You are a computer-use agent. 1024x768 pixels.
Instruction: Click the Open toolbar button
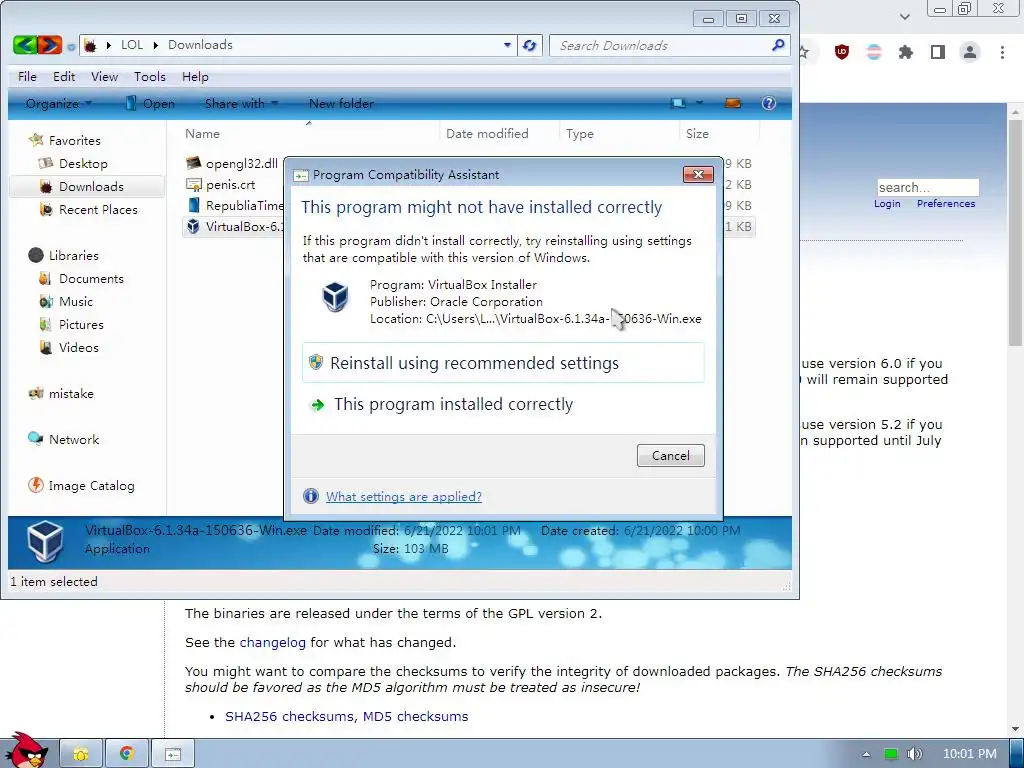pos(150,103)
